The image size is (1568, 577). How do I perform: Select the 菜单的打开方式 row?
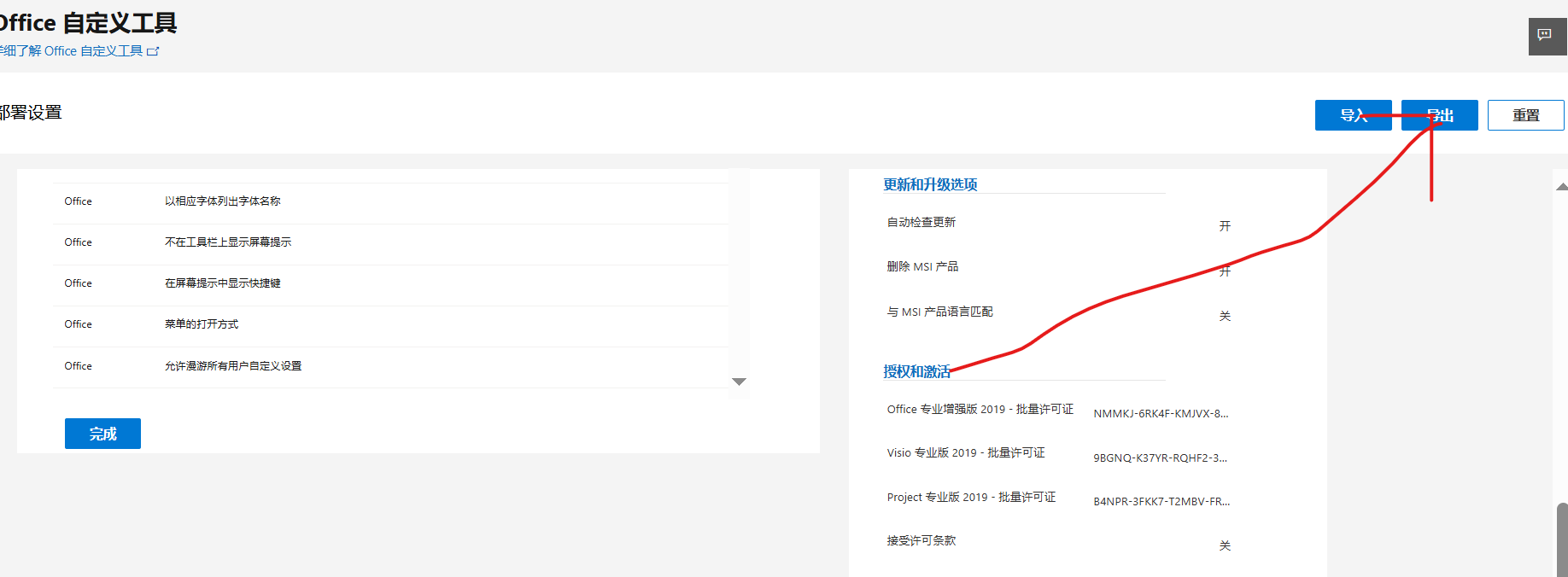pyautogui.click(x=391, y=325)
